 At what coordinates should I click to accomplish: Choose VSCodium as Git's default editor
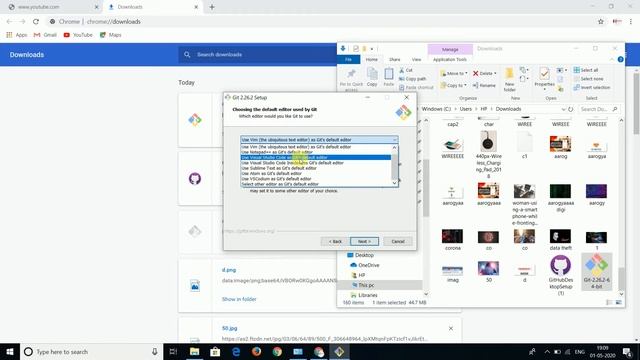coord(316,178)
